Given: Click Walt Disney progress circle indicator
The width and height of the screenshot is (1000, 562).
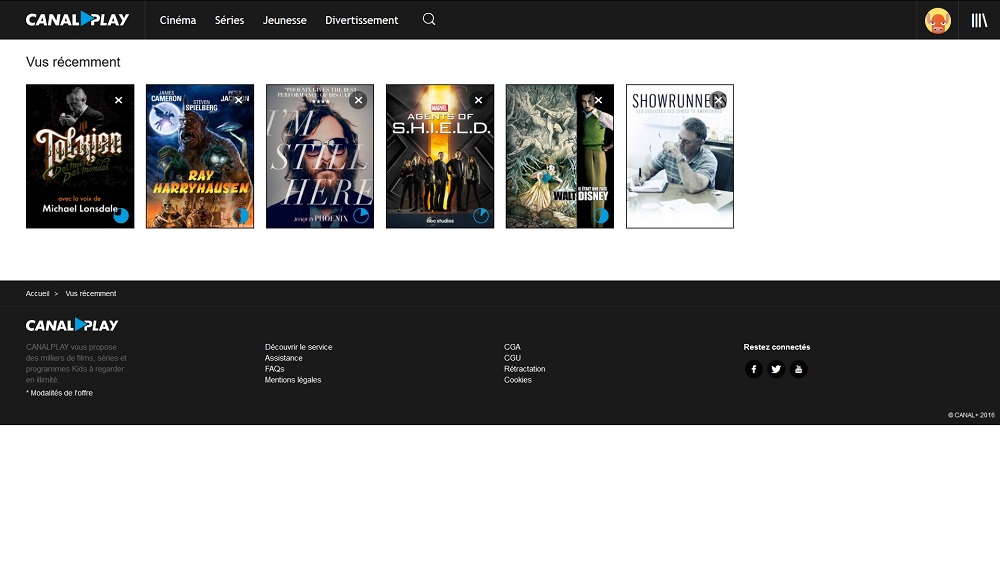Looking at the screenshot, I should [x=600, y=216].
